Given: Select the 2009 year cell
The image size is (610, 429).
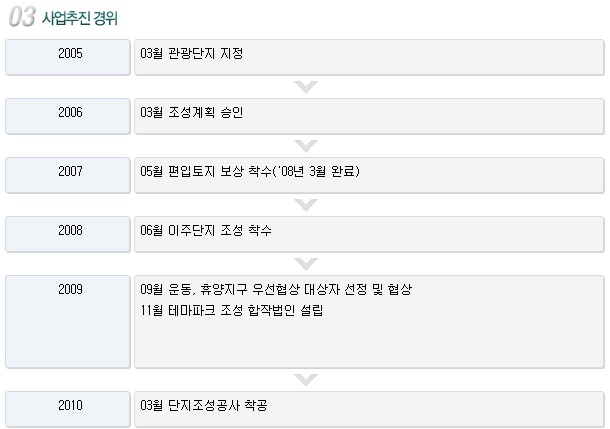Looking at the screenshot, I should pyautogui.click(x=68, y=322).
